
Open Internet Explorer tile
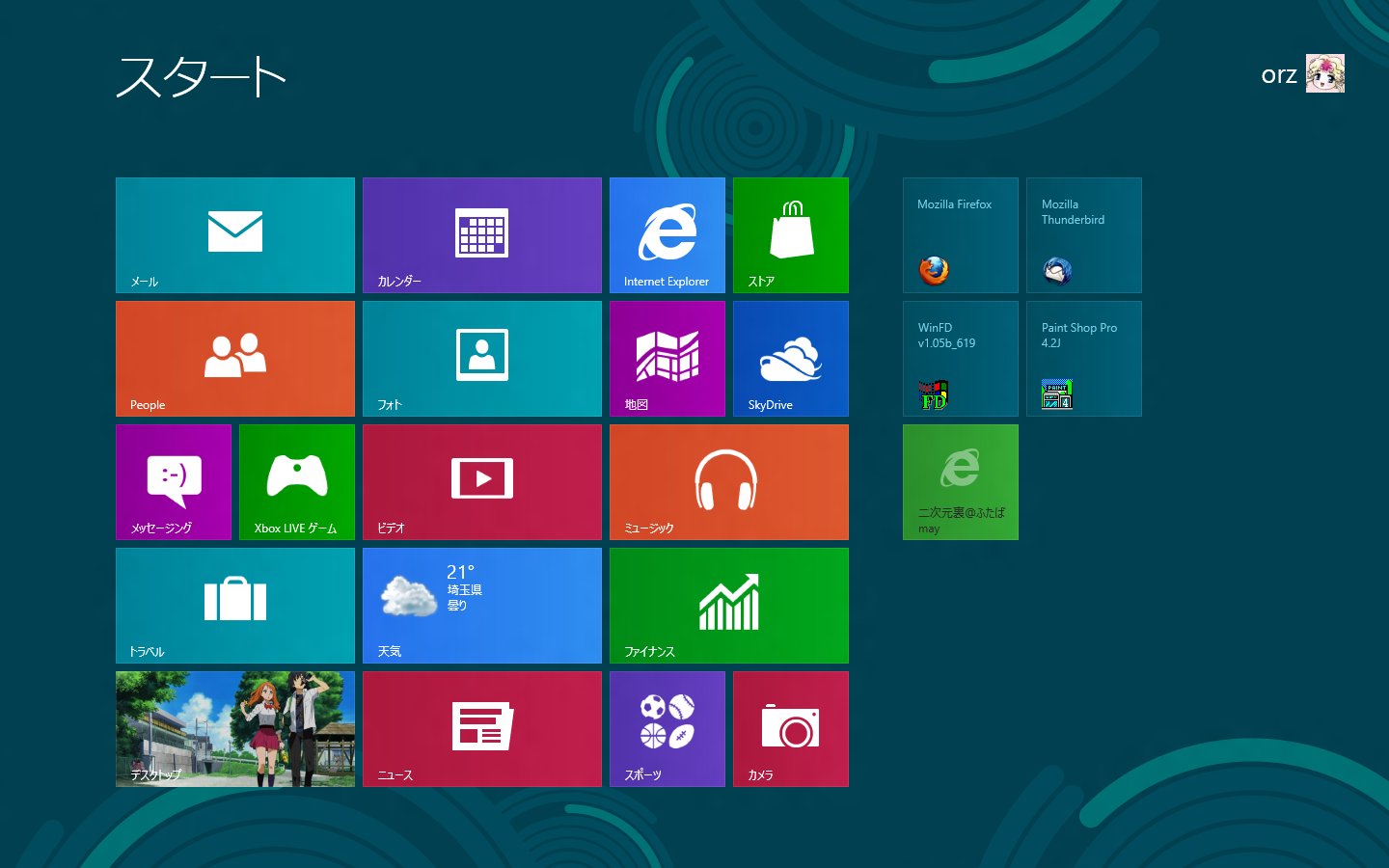coord(667,235)
